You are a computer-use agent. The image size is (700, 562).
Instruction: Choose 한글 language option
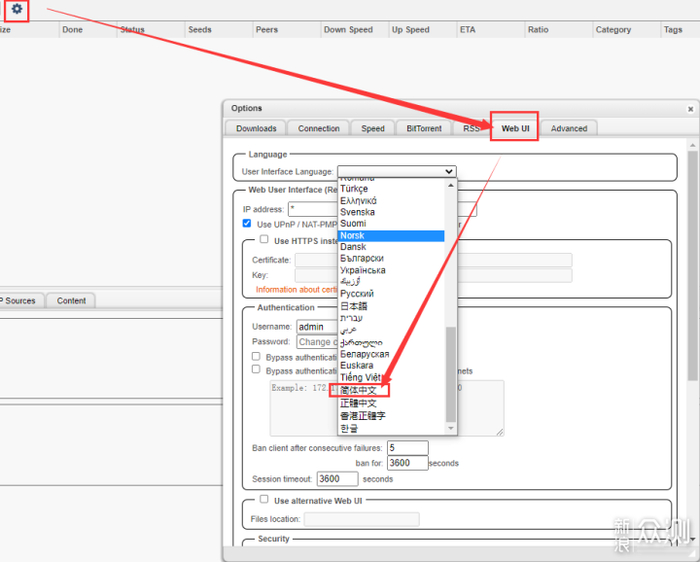pos(392,429)
